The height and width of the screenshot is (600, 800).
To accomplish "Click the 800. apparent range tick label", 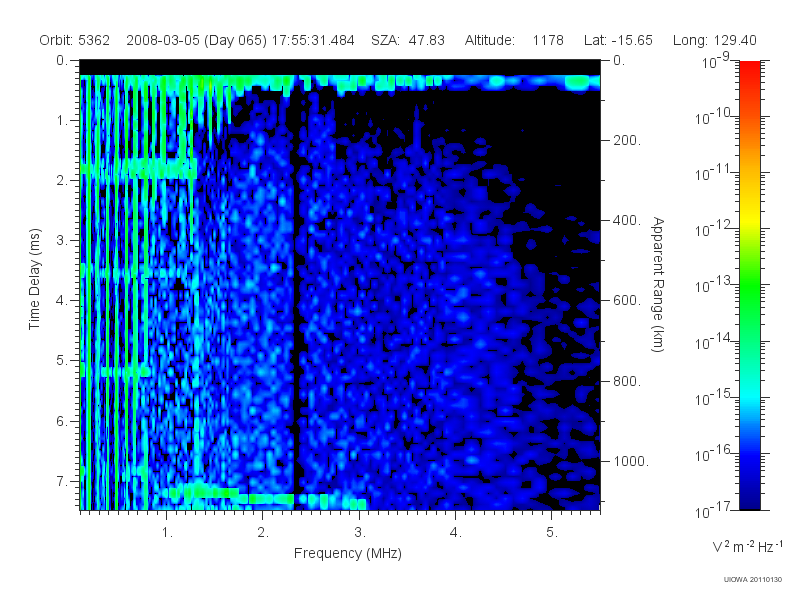I will coord(627,381).
